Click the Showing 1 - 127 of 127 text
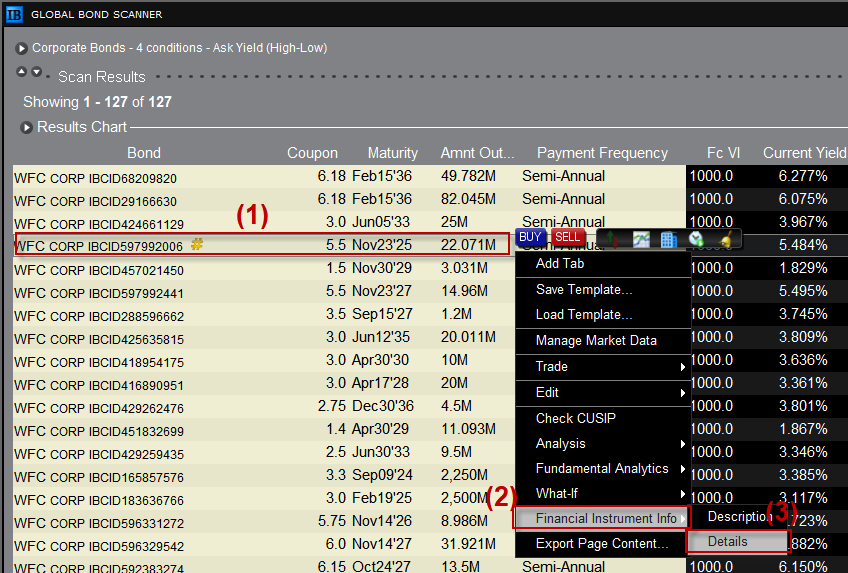Image resolution: width=848 pixels, height=573 pixels. coord(97,102)
